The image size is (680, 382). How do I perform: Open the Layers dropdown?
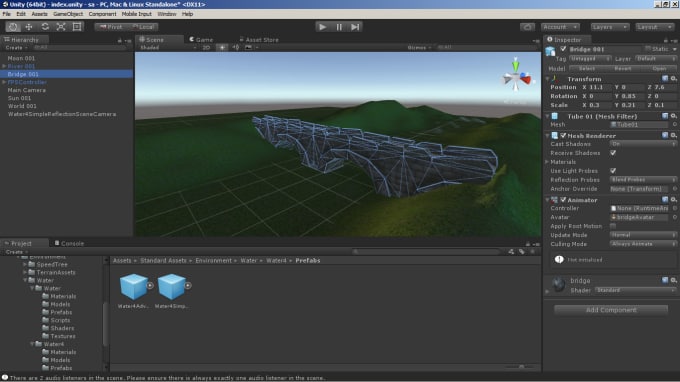pyautogui.click(x=609, y=27)
